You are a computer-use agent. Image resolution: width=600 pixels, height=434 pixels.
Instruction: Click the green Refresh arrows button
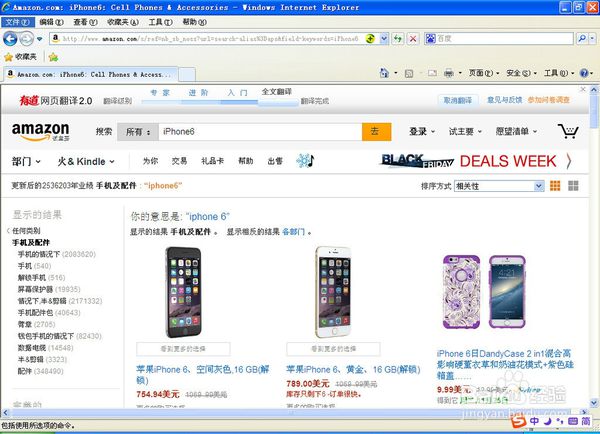coord(398,39)
